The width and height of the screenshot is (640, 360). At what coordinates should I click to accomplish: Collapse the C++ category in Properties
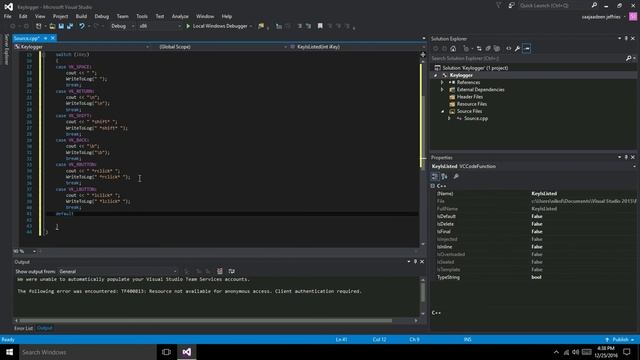tap(433, 186)
